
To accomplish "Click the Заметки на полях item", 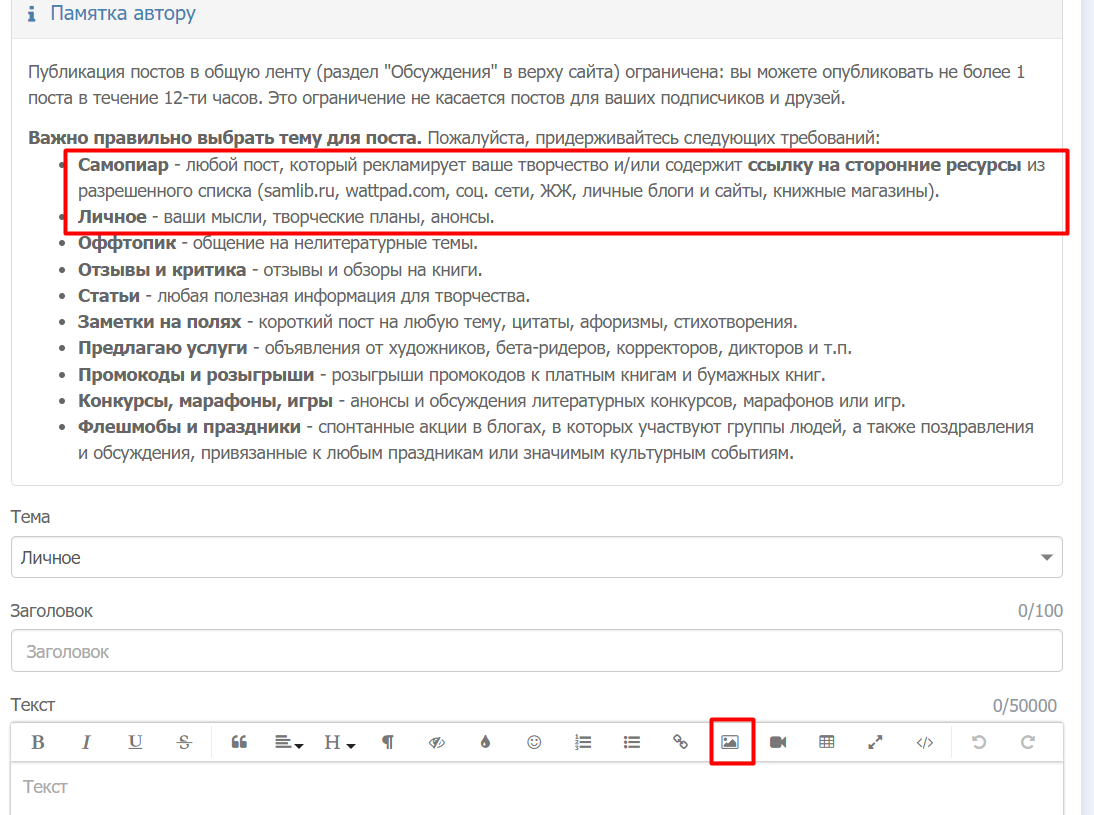I will tap(437, 322).
